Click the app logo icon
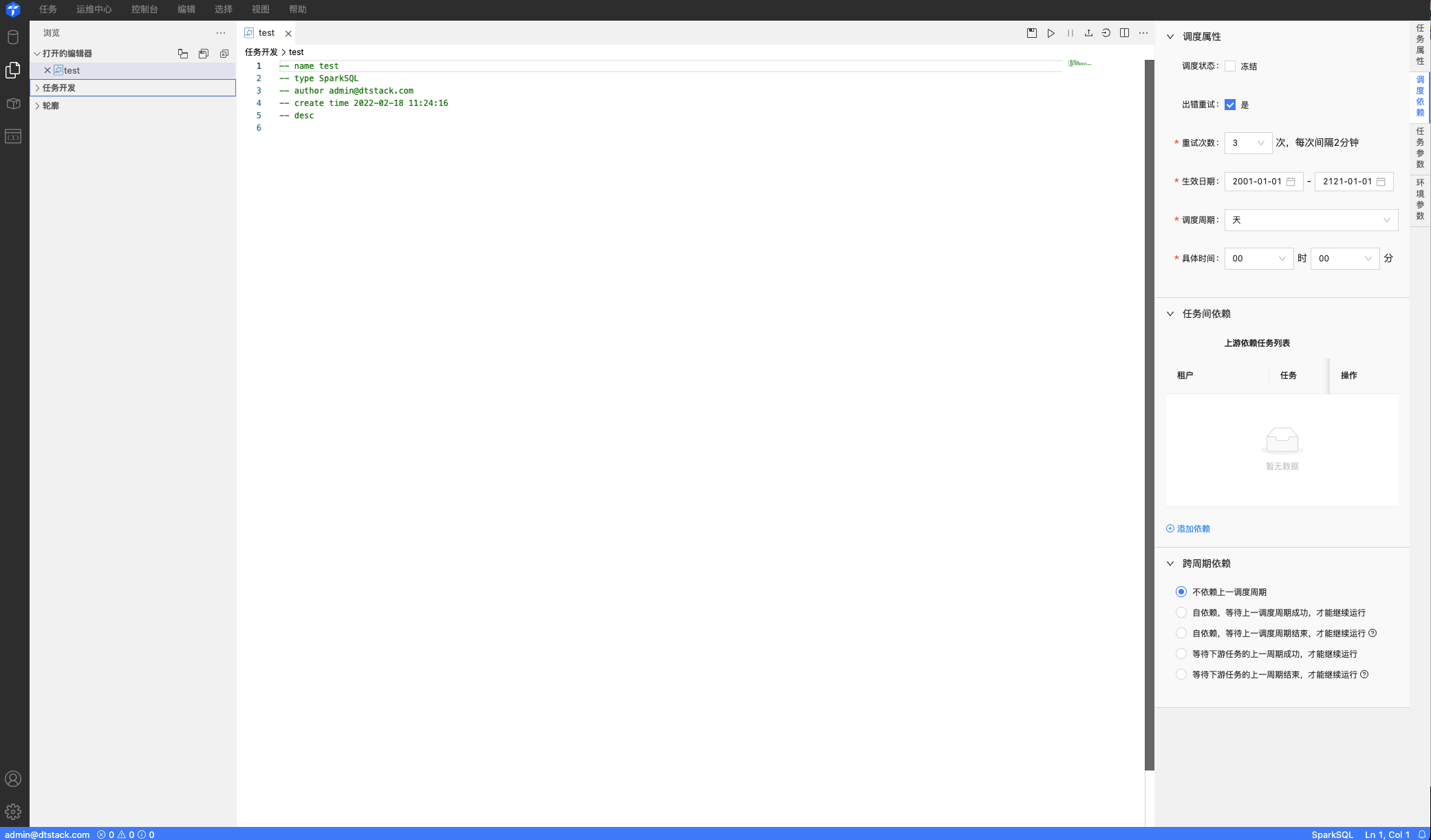 [x=13, y=10]
